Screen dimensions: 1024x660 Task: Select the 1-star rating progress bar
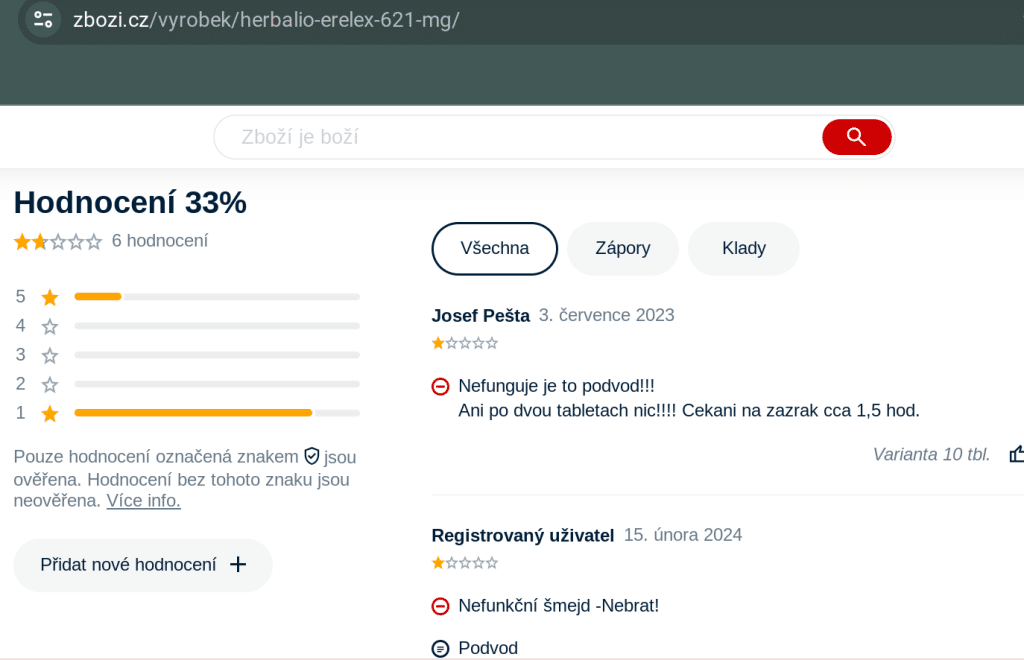coord(217,413)
